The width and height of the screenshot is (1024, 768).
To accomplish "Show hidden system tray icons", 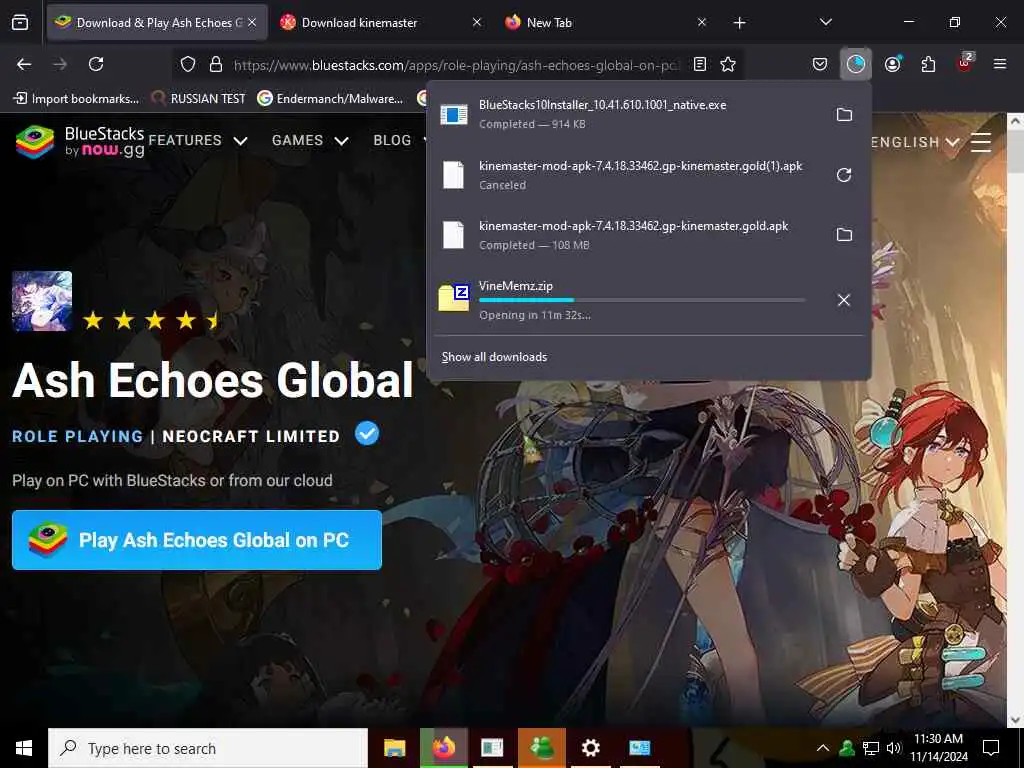I will (823, 748).
